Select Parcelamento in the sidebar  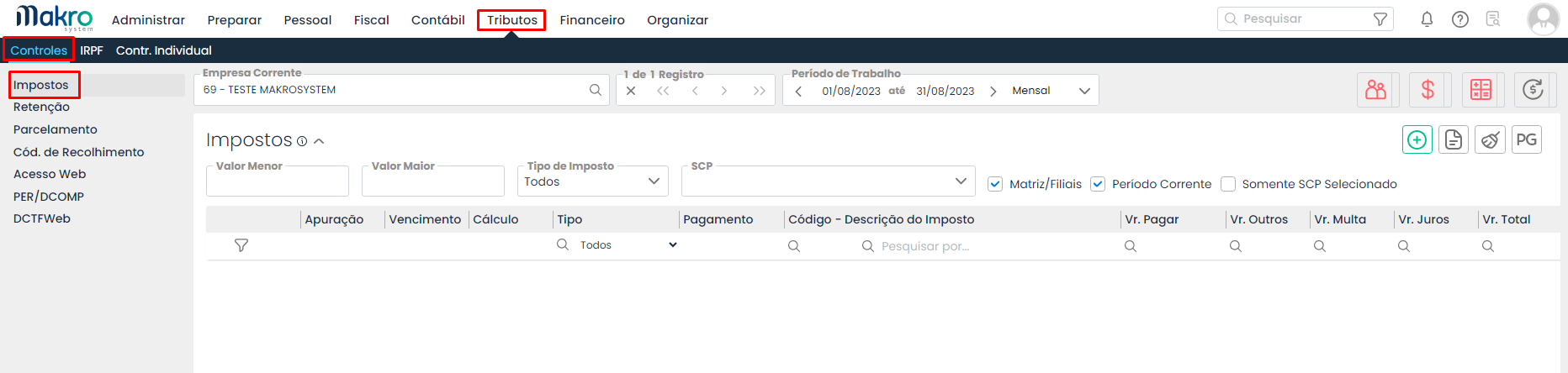tap(56, 129)
